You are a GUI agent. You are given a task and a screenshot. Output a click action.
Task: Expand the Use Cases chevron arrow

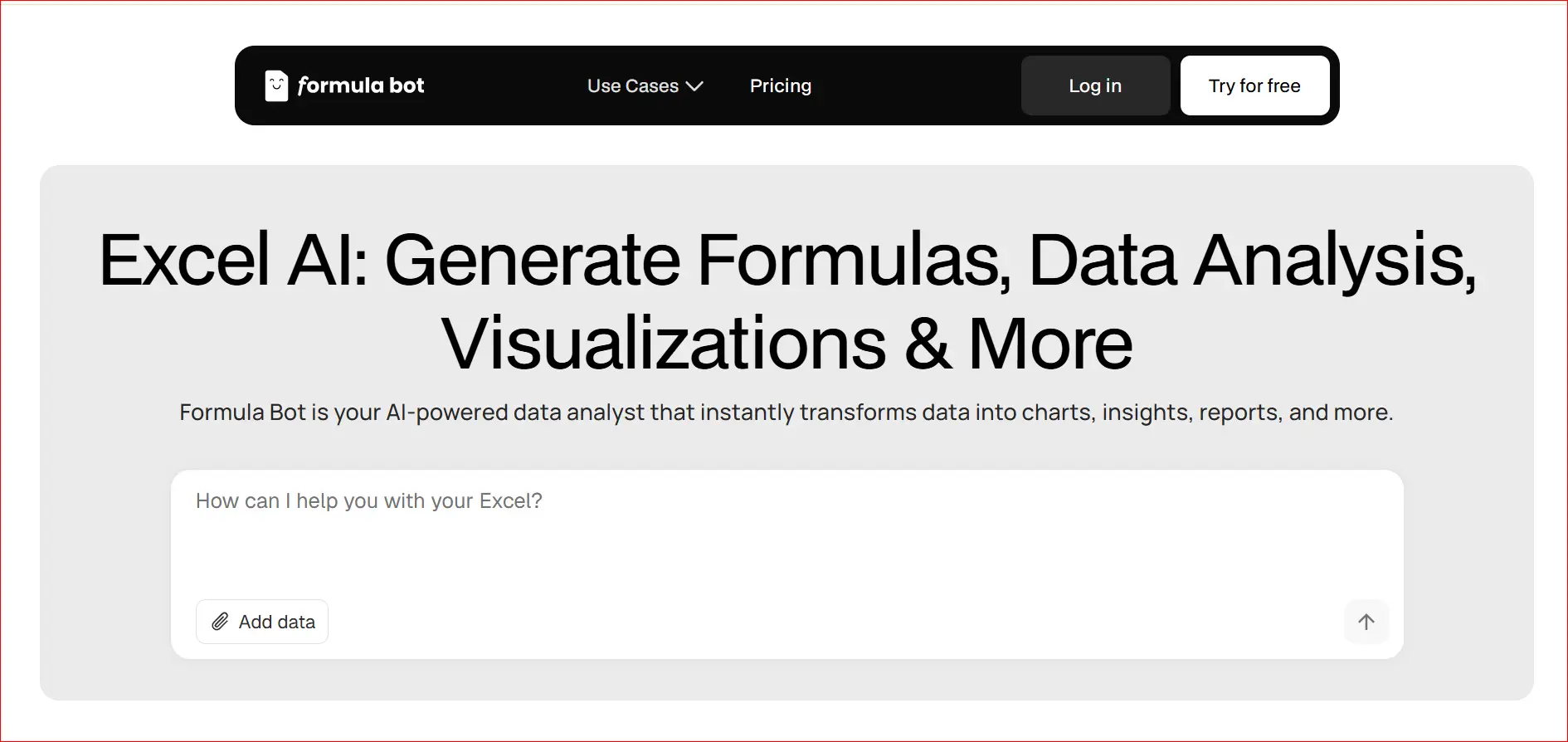tap(695, 86)
